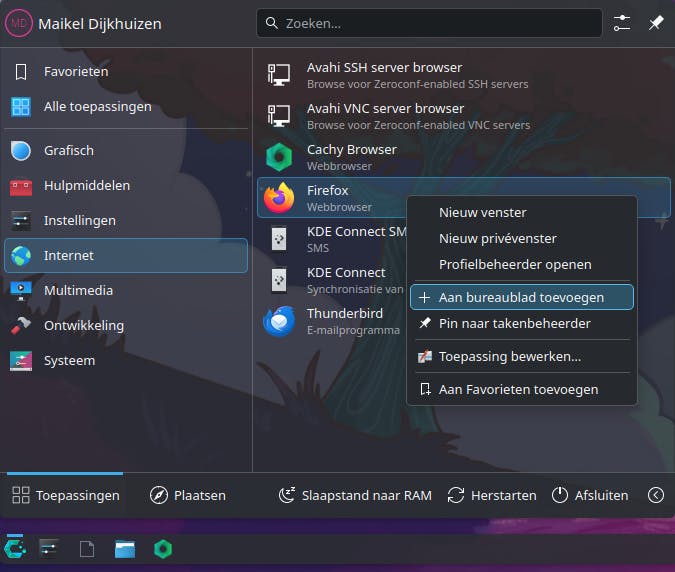Image resolution: width=675 pixels, height=572 pixels.
Task: Switch to the Plaatsen tab
Action: pos(188,495)
